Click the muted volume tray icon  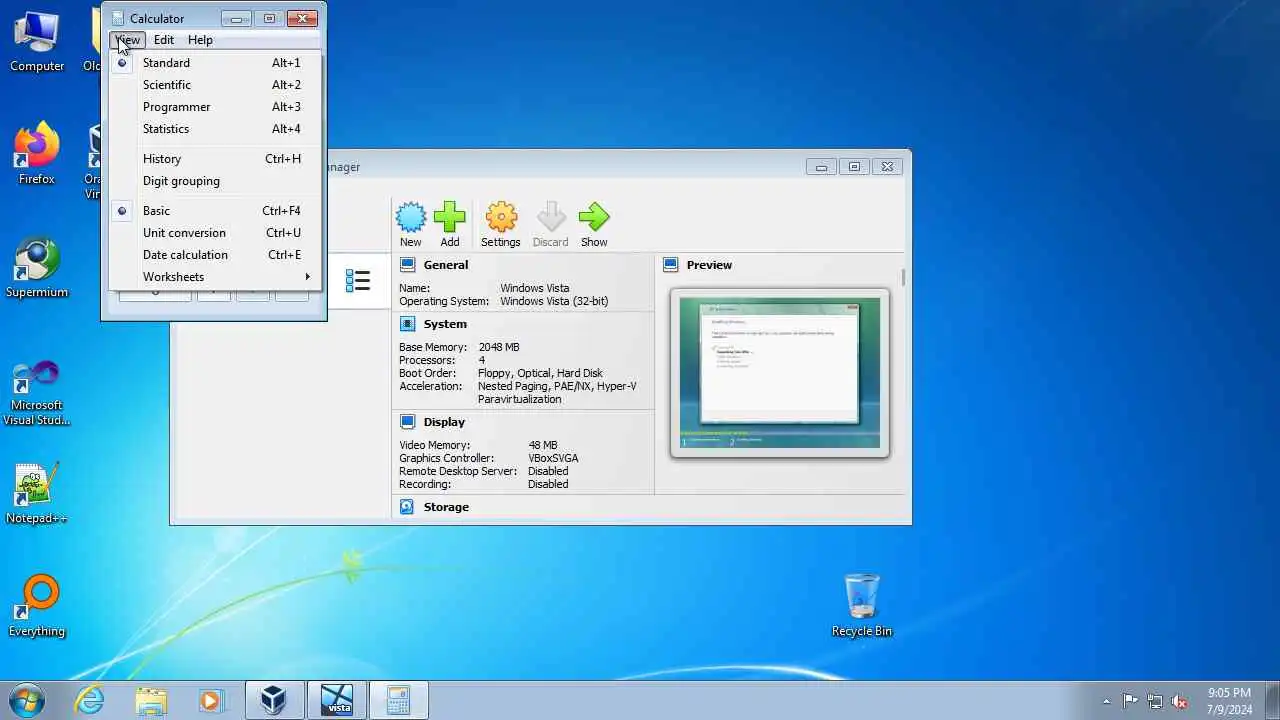[x=1180, y=701]
